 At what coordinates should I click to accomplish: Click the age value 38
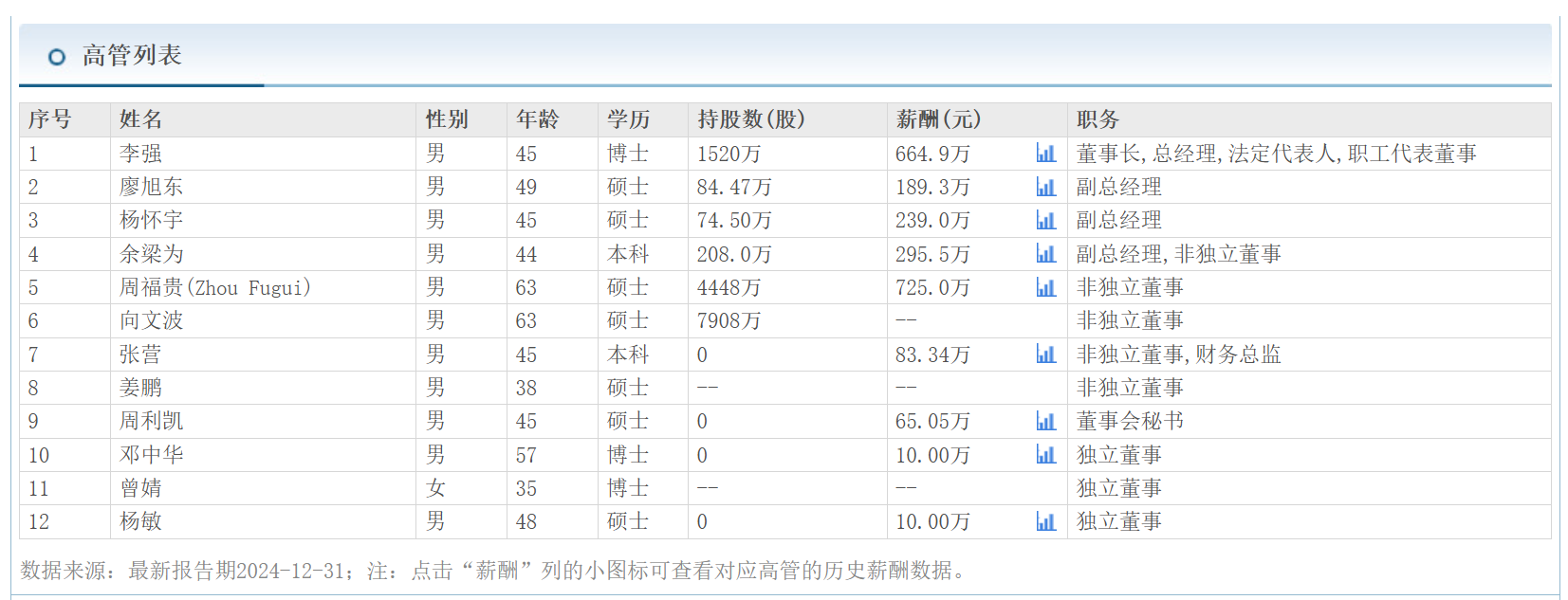tap(526, 388)
